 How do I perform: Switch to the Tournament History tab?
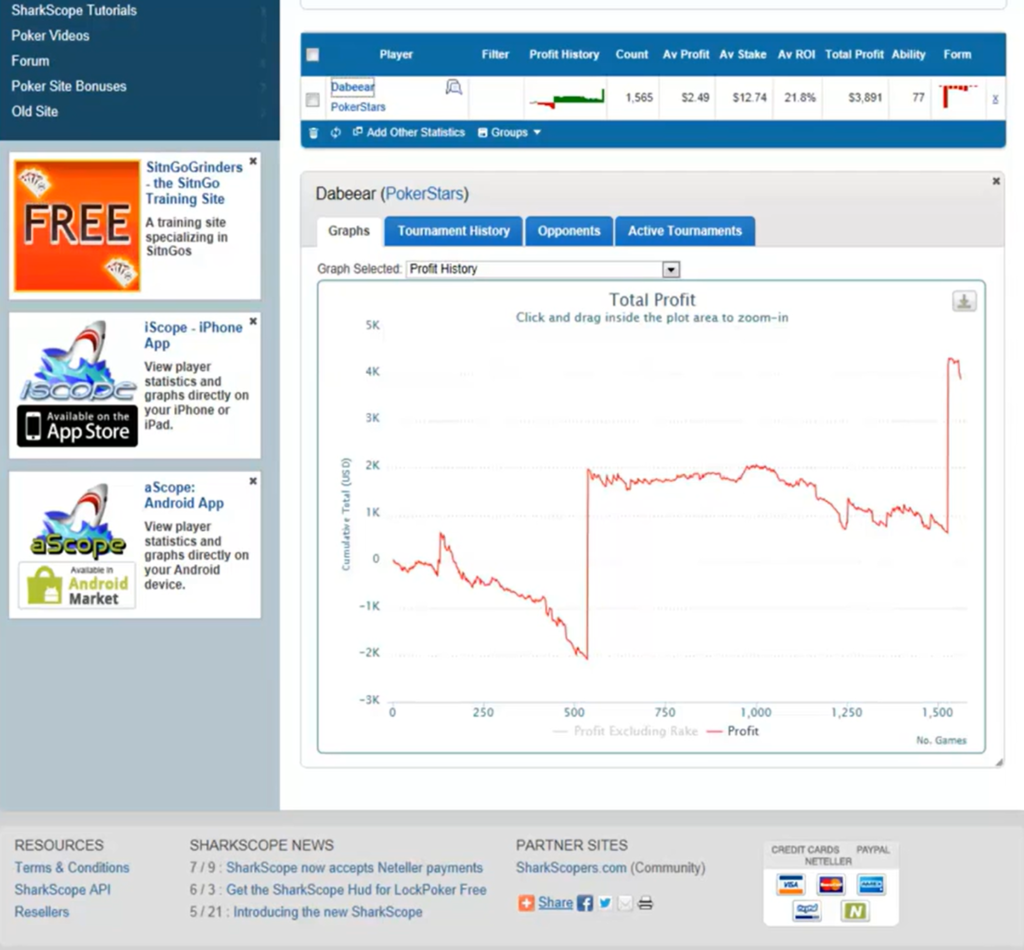tap(454, 231)
